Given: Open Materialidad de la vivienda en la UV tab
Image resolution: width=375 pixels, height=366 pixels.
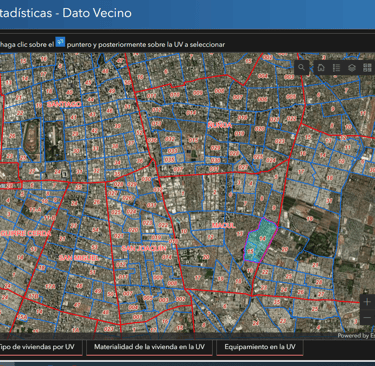Looking at the screenshot, I should pyautogui.click(x=149, y=347).
